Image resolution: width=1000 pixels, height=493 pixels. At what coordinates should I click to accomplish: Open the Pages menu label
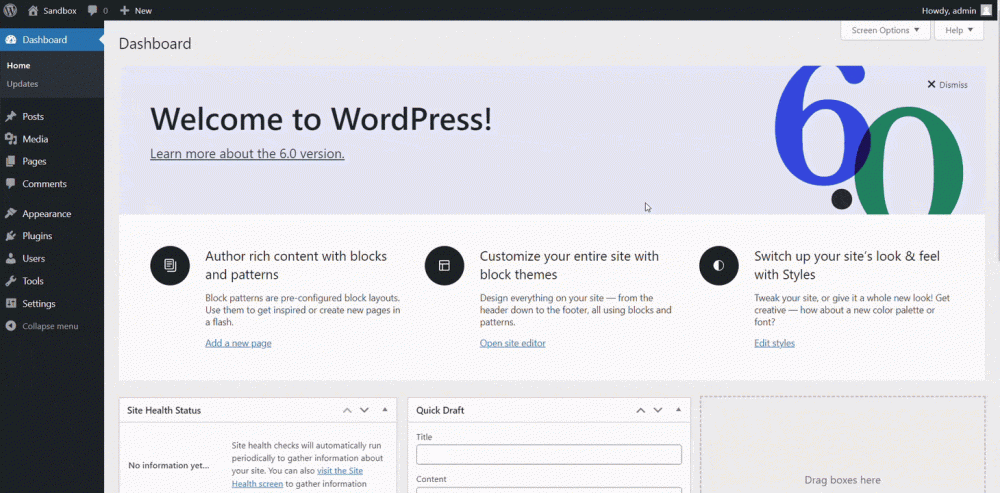point(34,161)
